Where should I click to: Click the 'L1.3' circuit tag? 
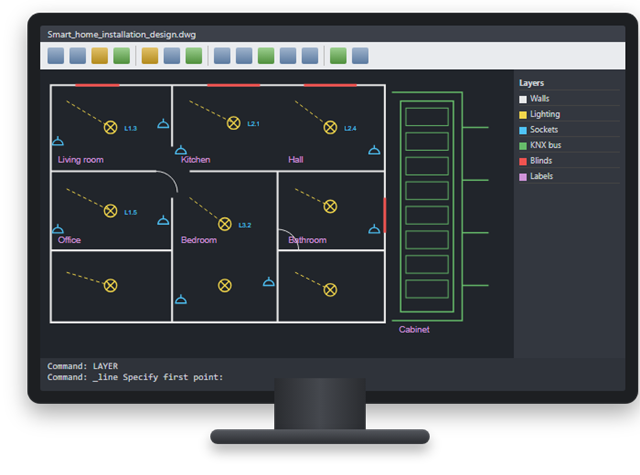[x=131, y=129]
